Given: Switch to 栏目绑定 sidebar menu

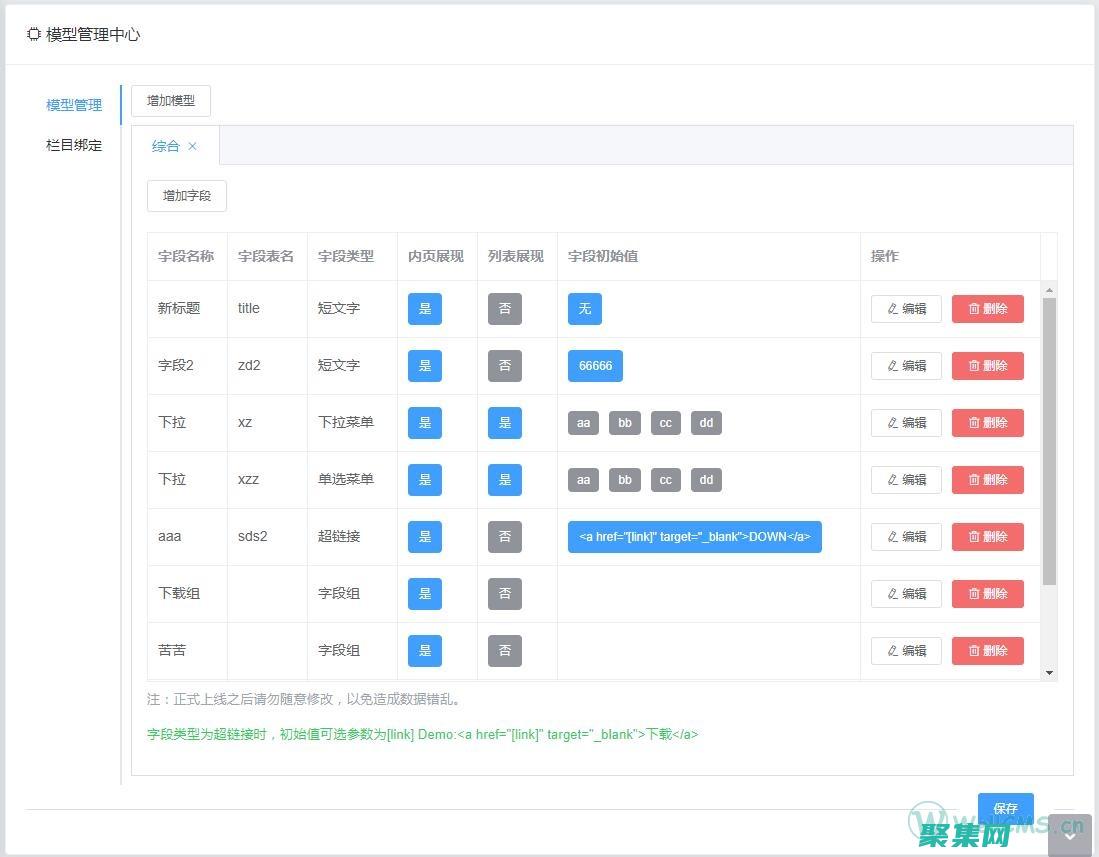Looking at the screenshot, I should coord(74,145).
